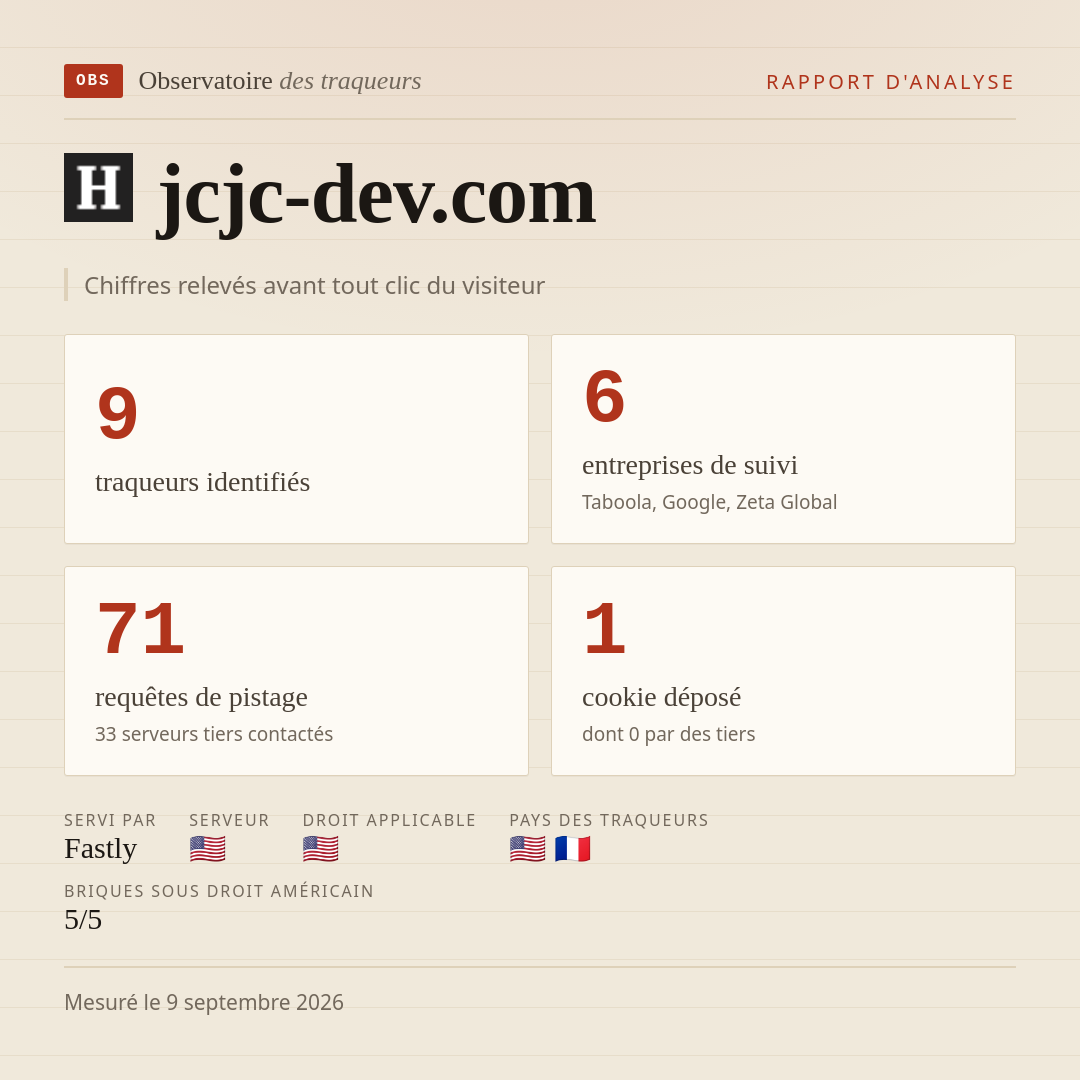This screenshot has height=1080, width=1080.
Task: Click the 'cookie déposé' label
Action: click(x=661, y=697)
